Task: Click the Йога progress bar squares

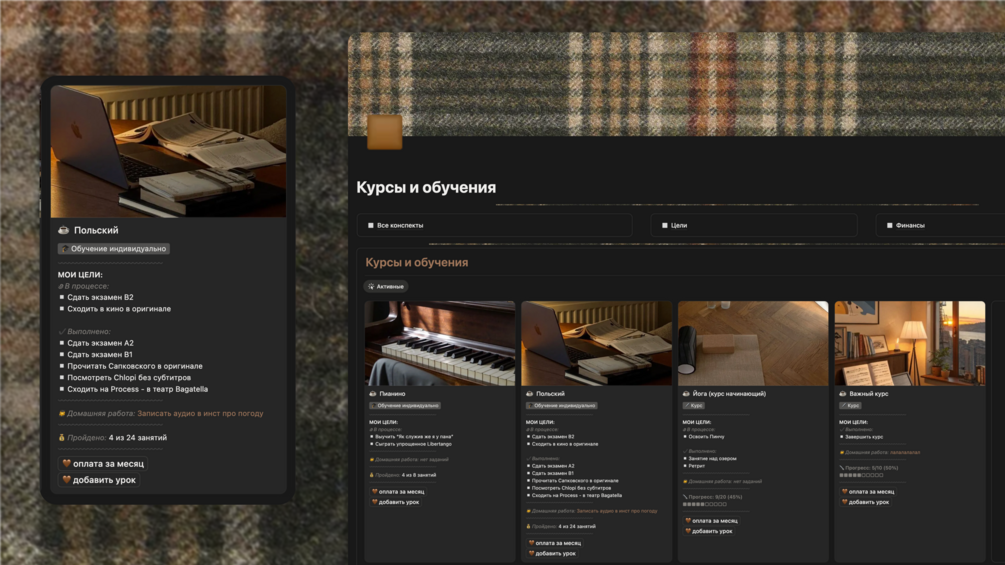Action: pyautogui.click(x=704, y=504)
